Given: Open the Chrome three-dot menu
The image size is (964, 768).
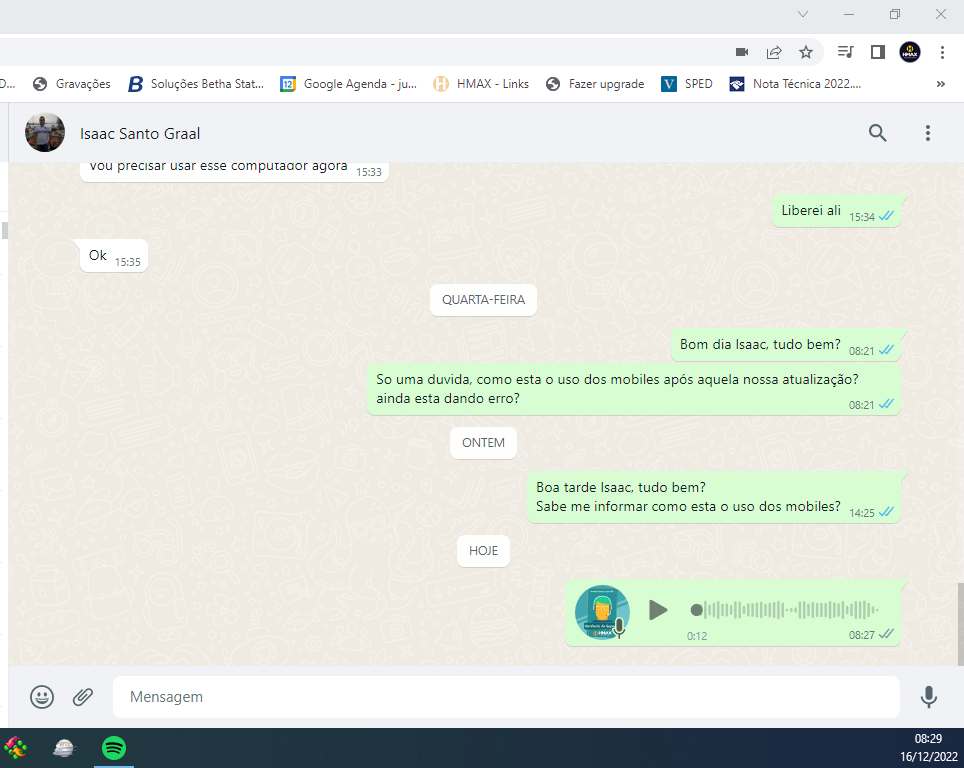Looking at the screenshot, I should [942, 52].
